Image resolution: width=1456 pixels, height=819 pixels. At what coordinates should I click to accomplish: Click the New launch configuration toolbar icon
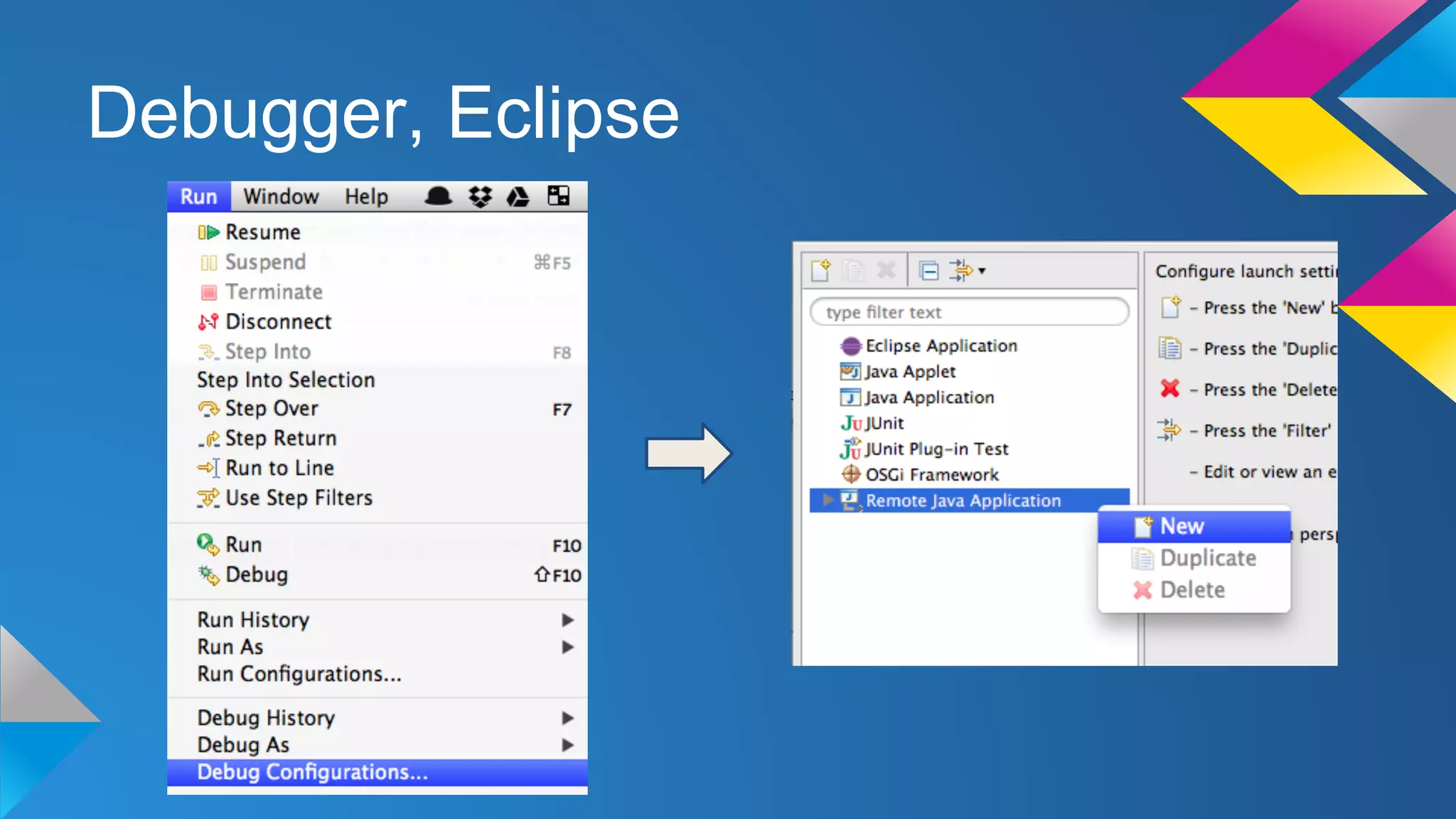821,270
